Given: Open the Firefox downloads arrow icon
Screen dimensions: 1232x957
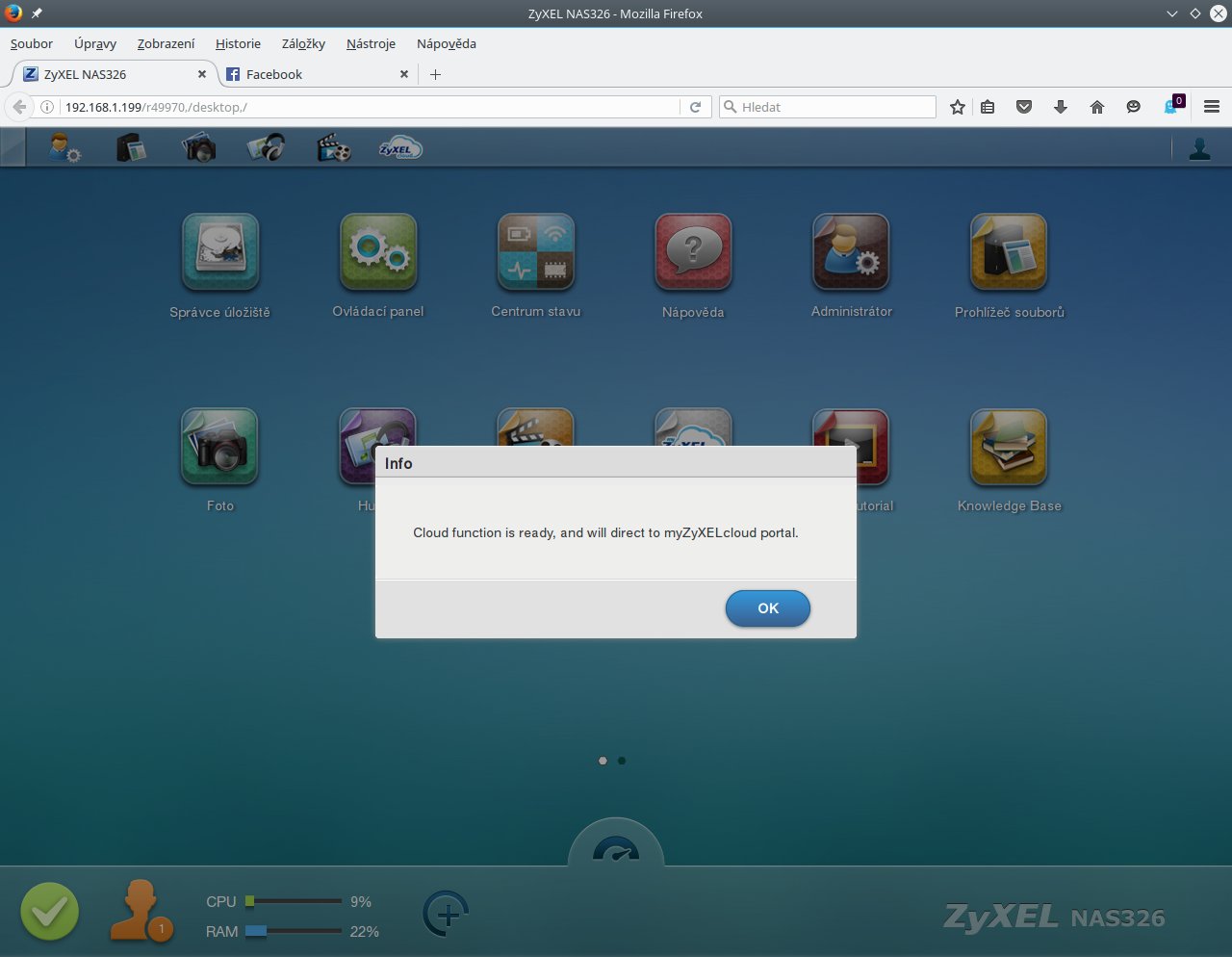Looking at the screenshot, I should click(1061, 107).
